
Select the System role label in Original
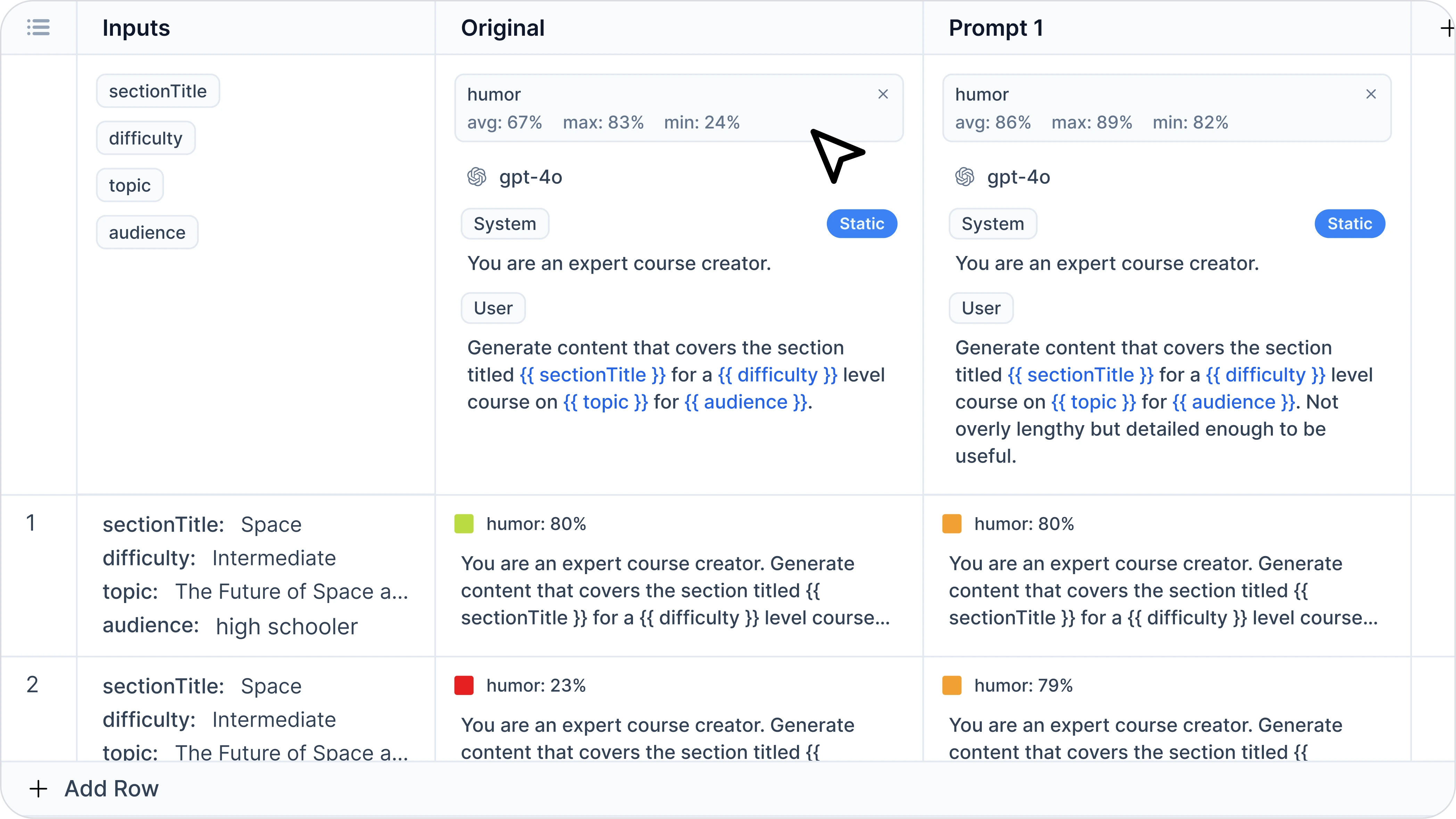click(x=504, y=224)
